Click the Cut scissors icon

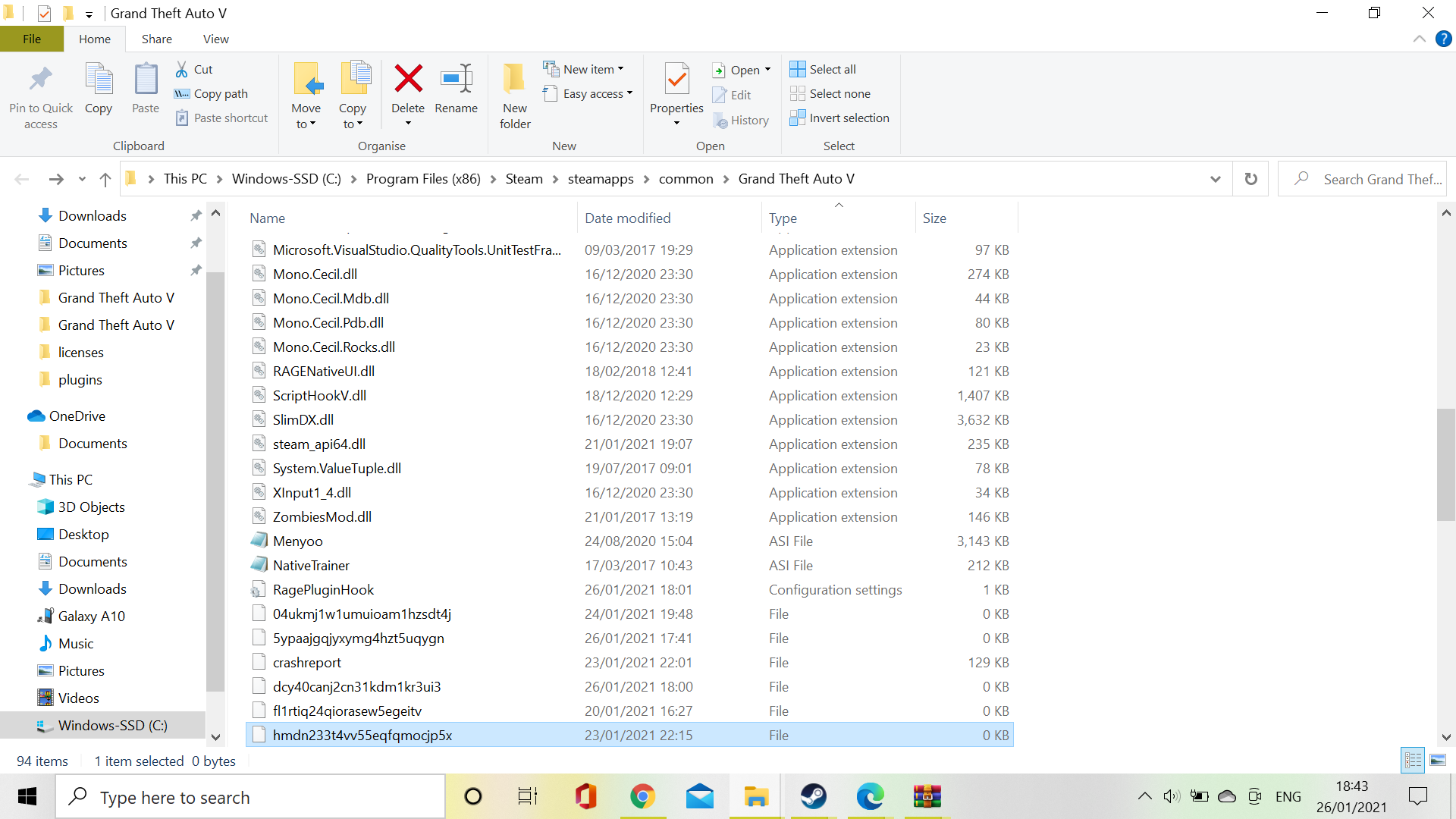(x=182, y=69)
